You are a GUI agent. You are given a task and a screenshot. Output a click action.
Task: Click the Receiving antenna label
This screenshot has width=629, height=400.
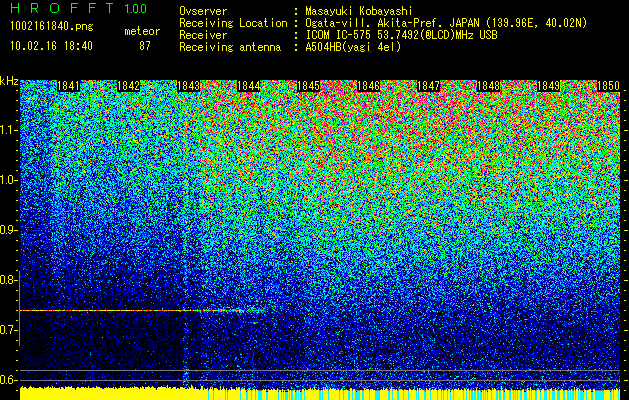pos(230,47)
